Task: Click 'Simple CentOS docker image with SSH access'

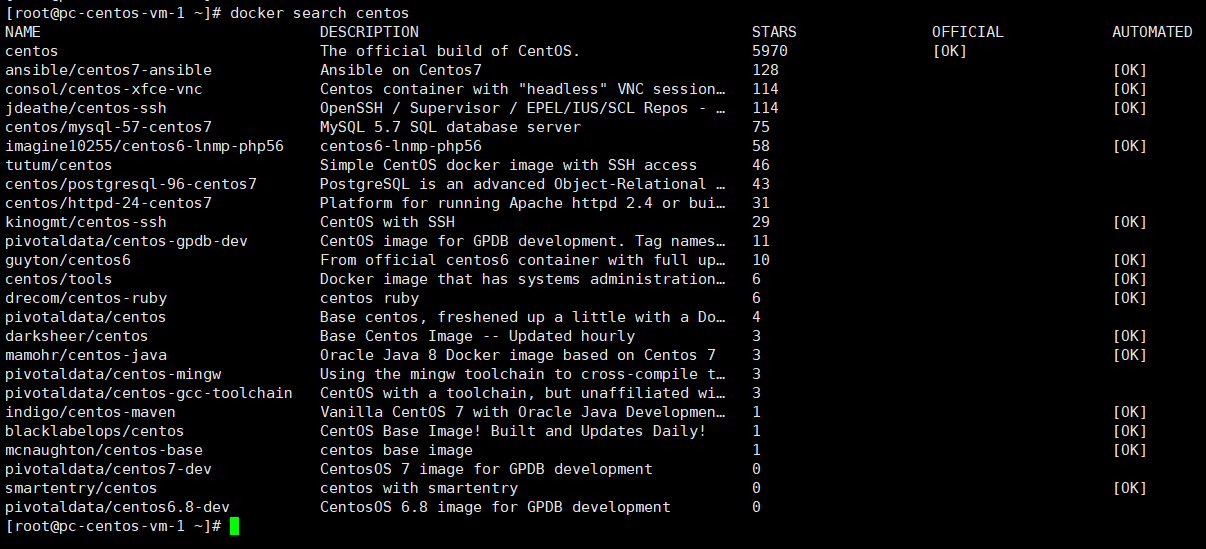Action: coord(509,165)
